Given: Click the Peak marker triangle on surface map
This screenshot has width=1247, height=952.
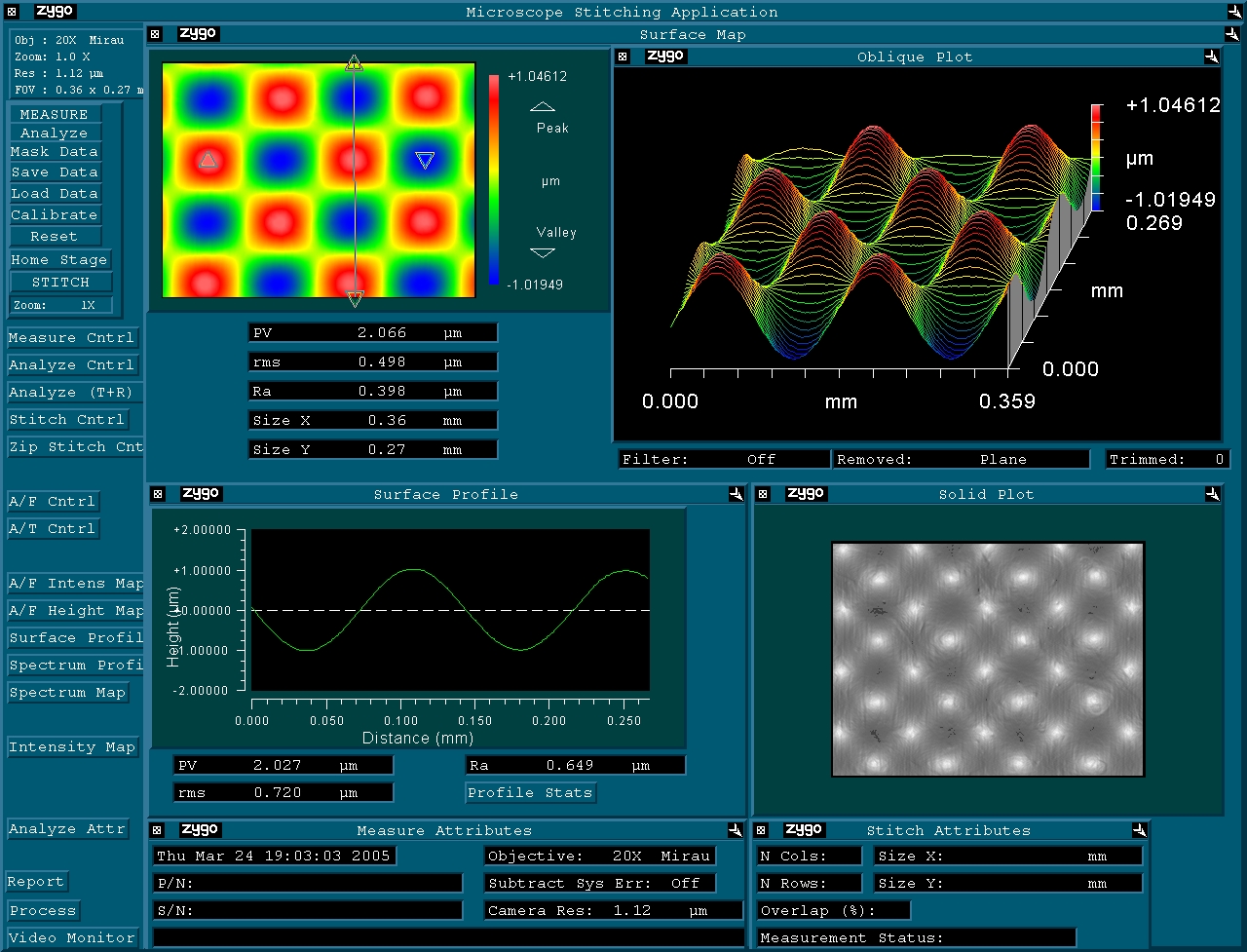Looking at the screenshot, I should (x=208, y=160).
